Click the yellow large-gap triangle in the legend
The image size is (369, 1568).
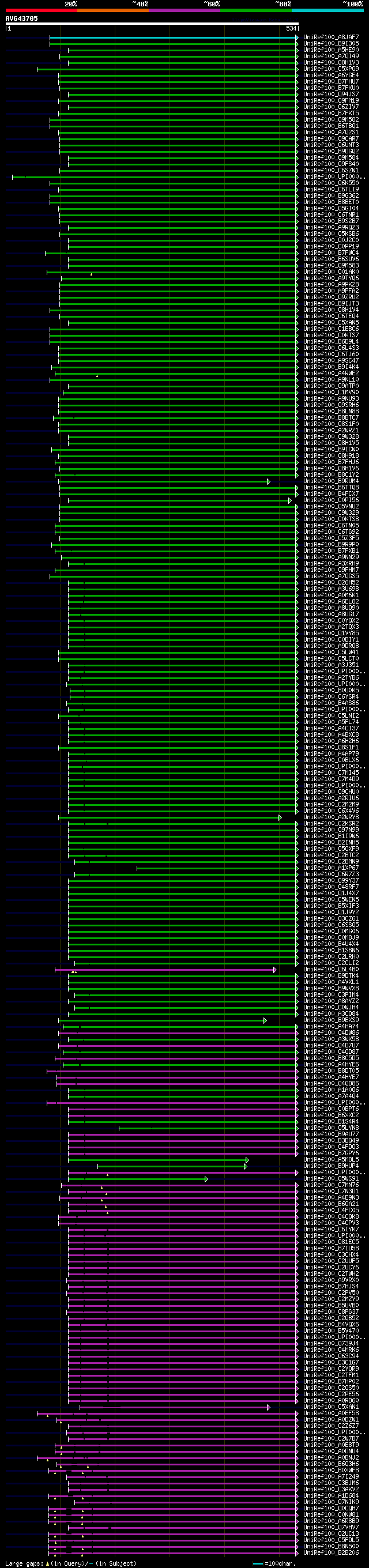click(x=47, y=1563)
